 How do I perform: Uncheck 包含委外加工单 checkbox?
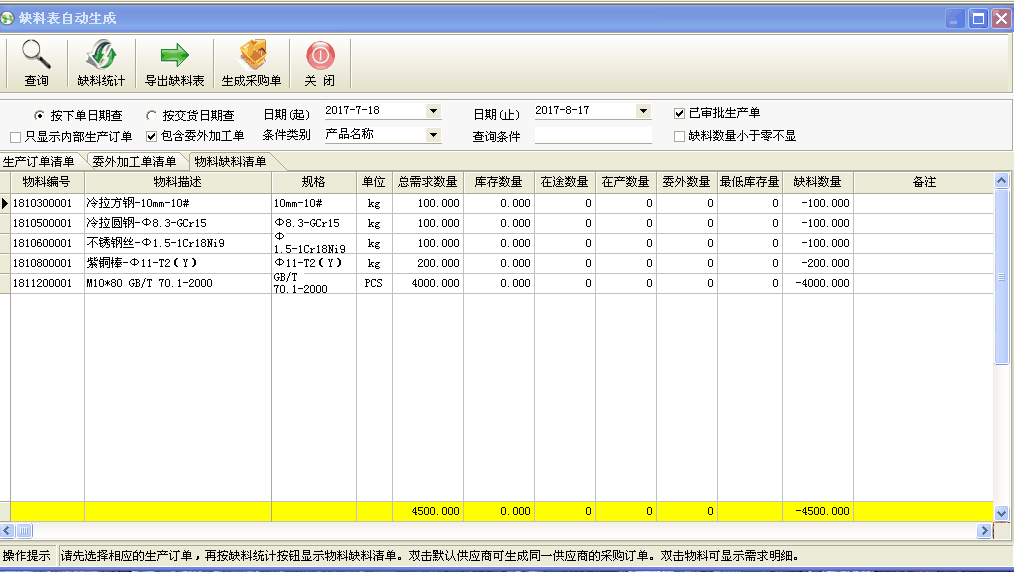pos(152,136)
